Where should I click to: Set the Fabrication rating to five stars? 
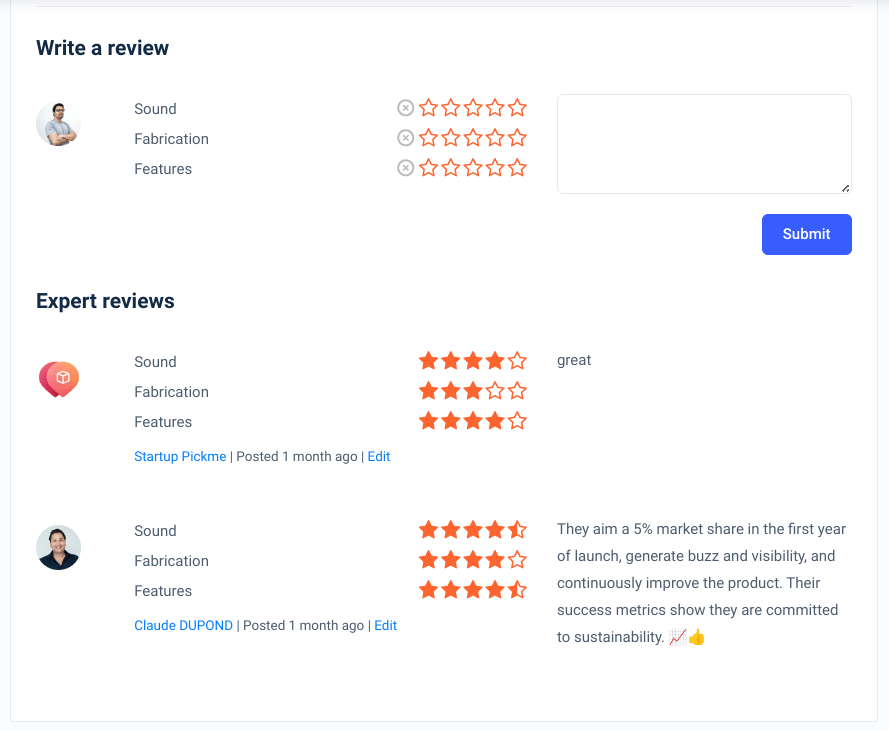[517, 138]
